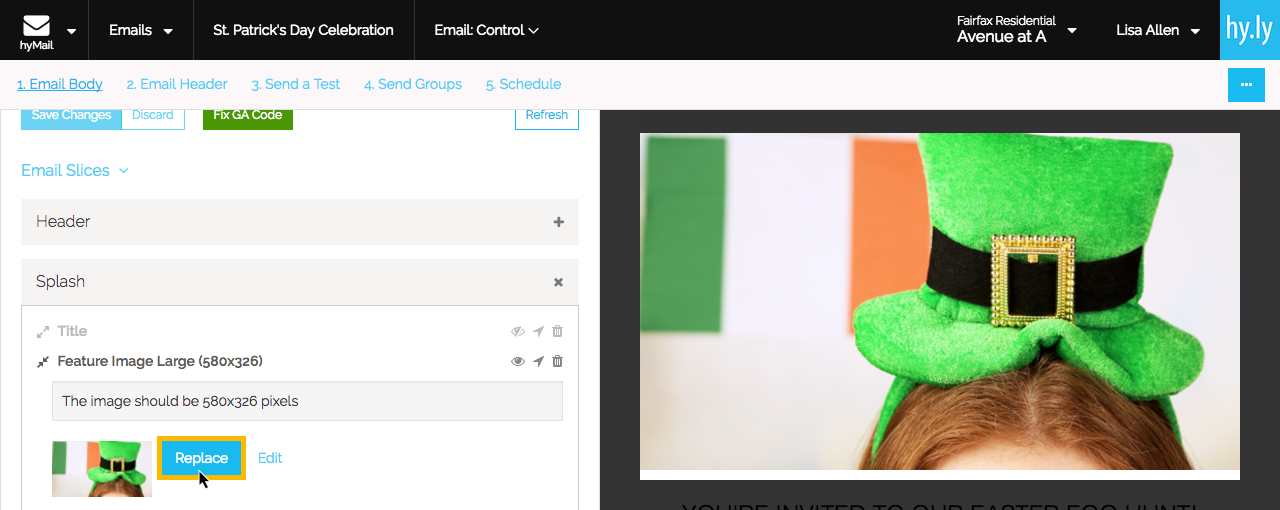The image size is (1280, 510).
Task: Go to 3. Send a Test step
Action: (296, 84)
